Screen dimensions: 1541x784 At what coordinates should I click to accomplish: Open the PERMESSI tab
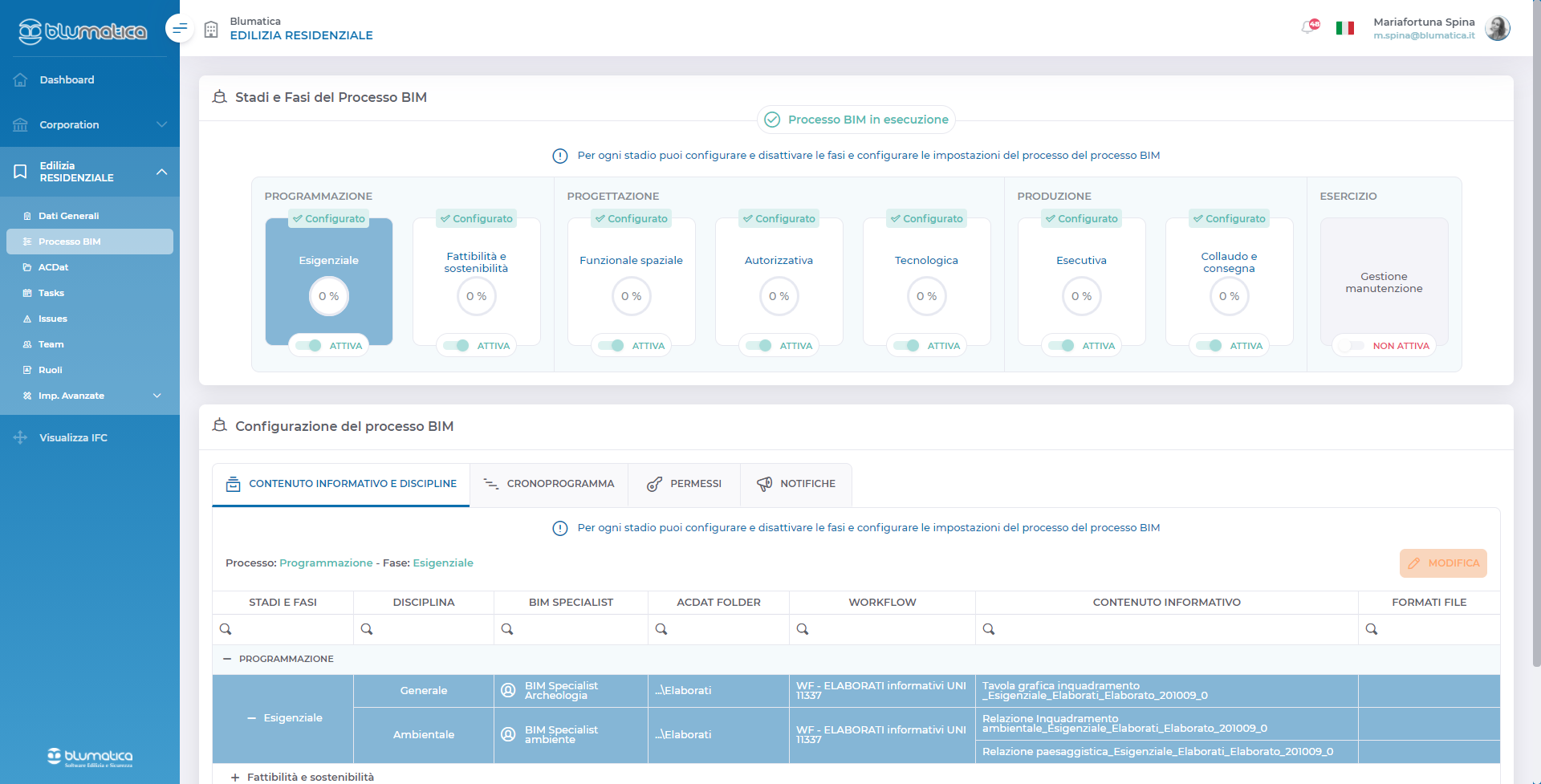(685, 484)
